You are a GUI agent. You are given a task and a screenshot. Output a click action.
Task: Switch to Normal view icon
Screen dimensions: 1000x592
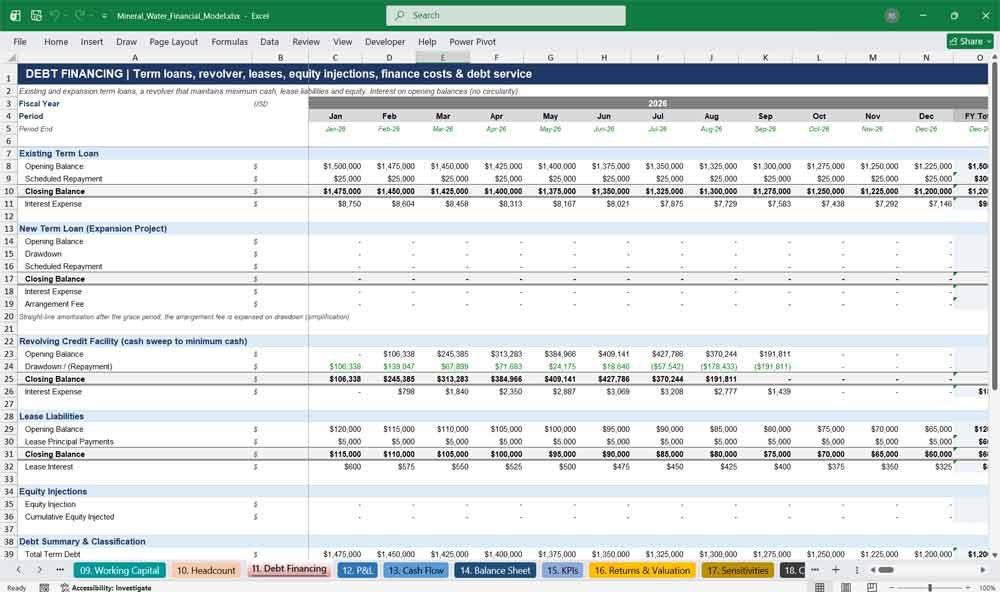point(820,587)
